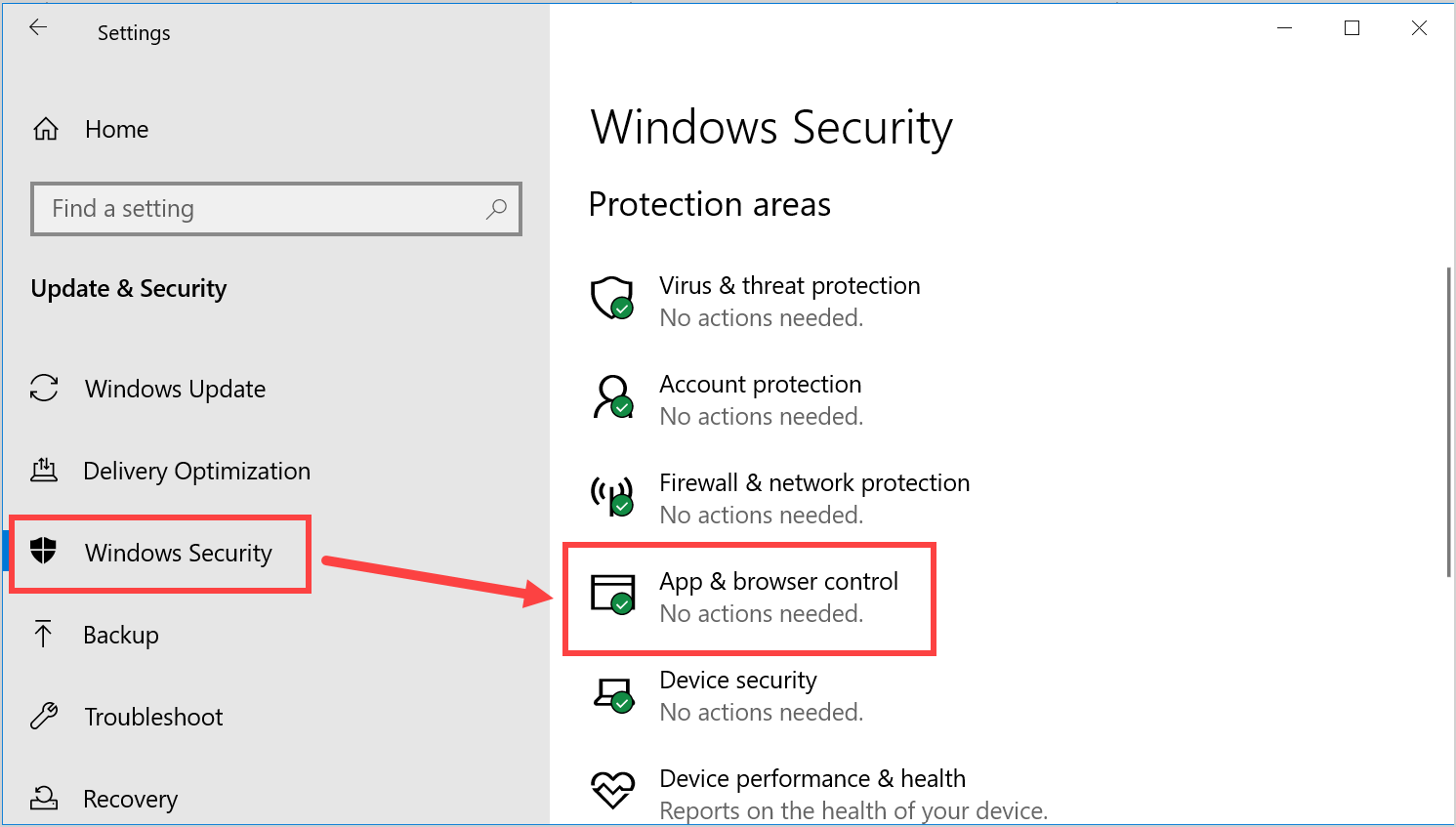Viewport: 1456px width, 827px height.
Task: Select Windows Security sidebar item
Action: click(178, 553)
